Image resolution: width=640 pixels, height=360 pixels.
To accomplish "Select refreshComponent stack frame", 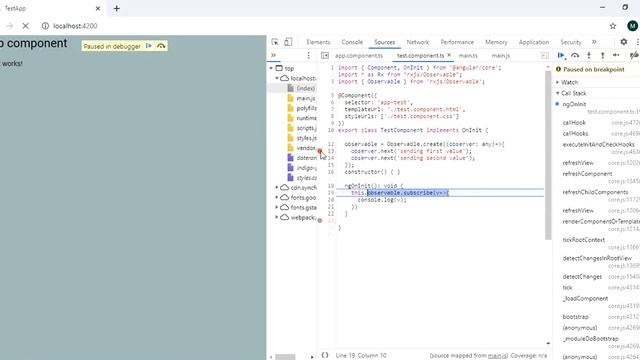I will 587,174.
